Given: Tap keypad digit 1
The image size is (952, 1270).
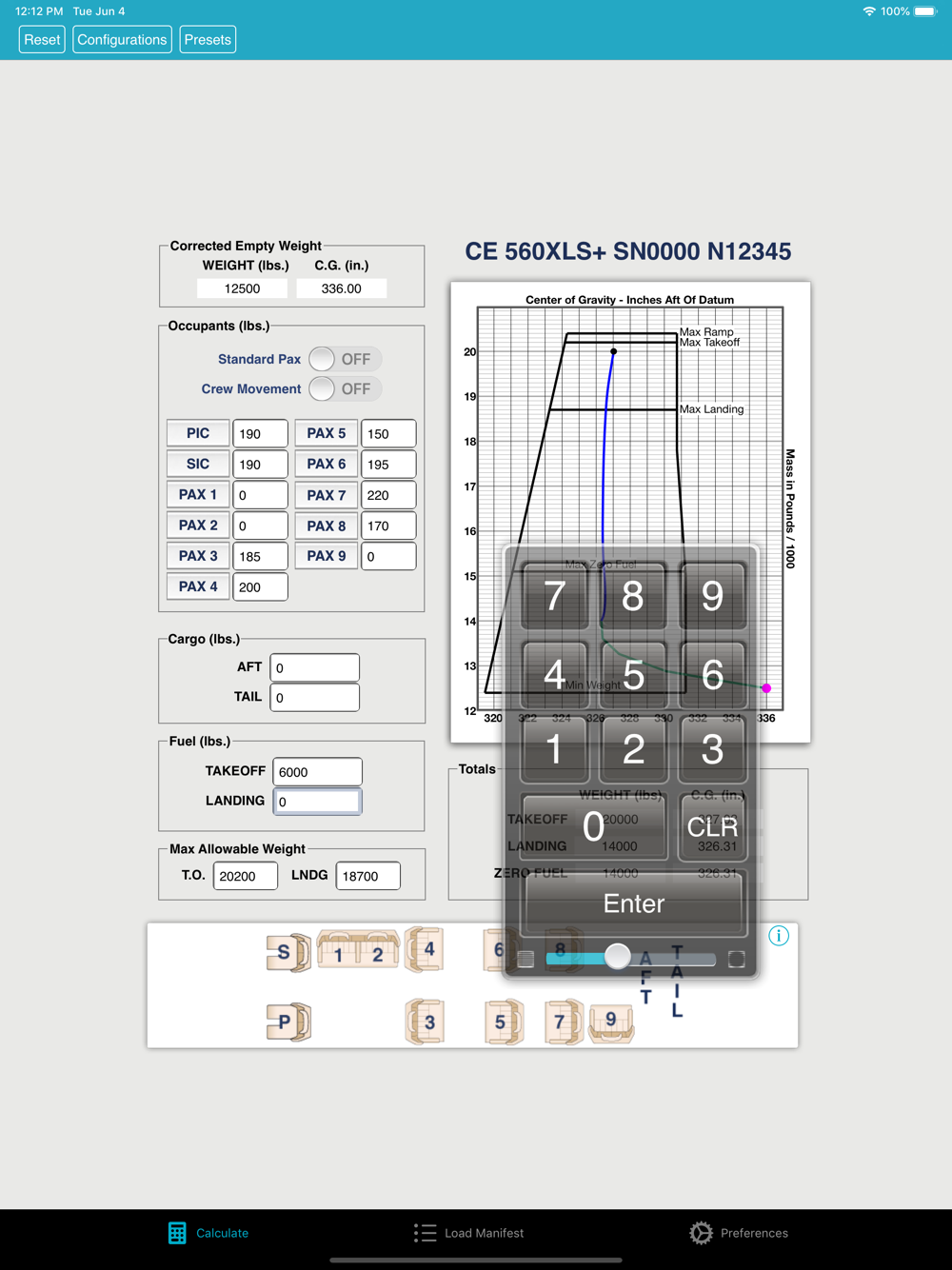Looking at the screenshot, I should [555, 750].
